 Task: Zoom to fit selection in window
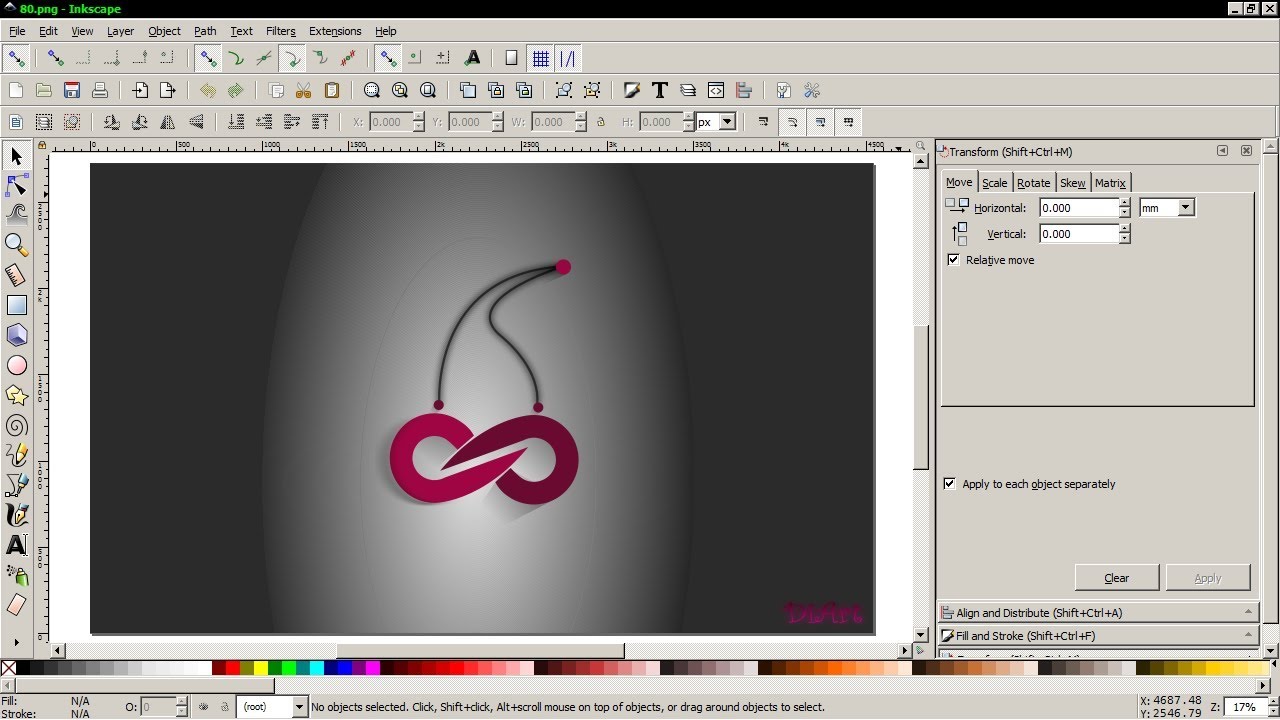coord(372,90)
